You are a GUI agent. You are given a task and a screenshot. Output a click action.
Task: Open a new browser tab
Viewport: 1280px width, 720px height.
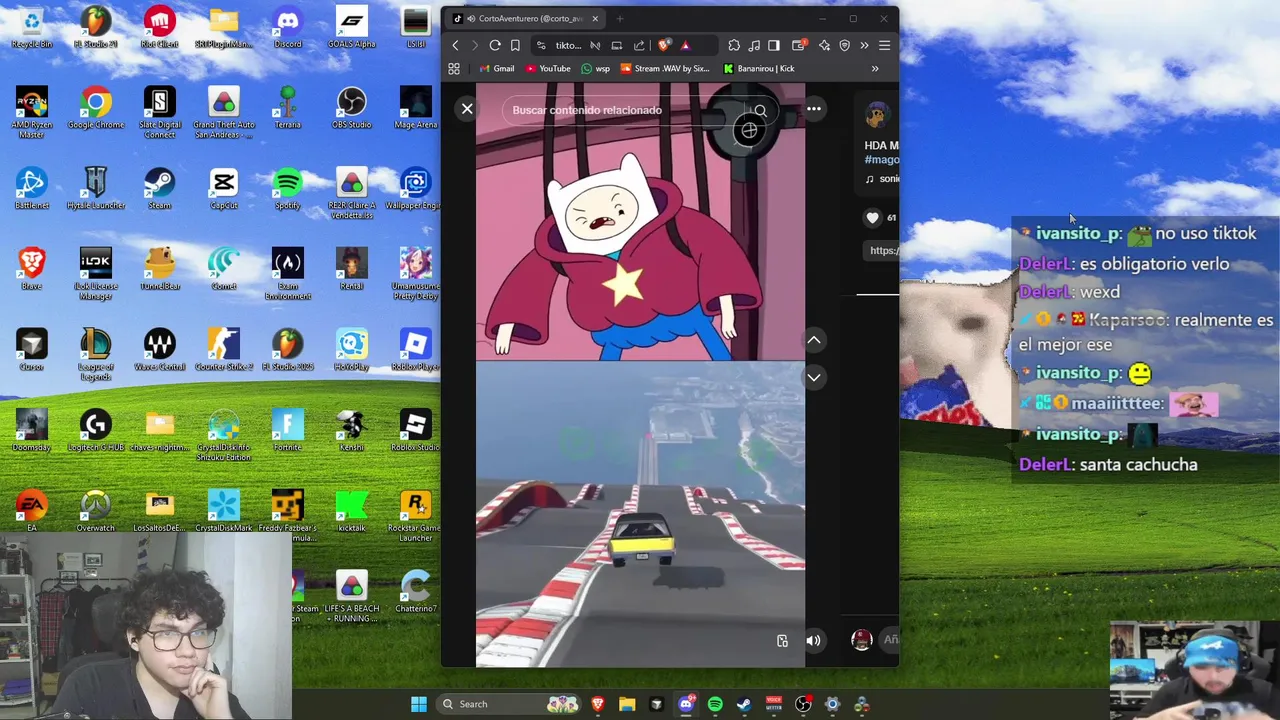620,18
